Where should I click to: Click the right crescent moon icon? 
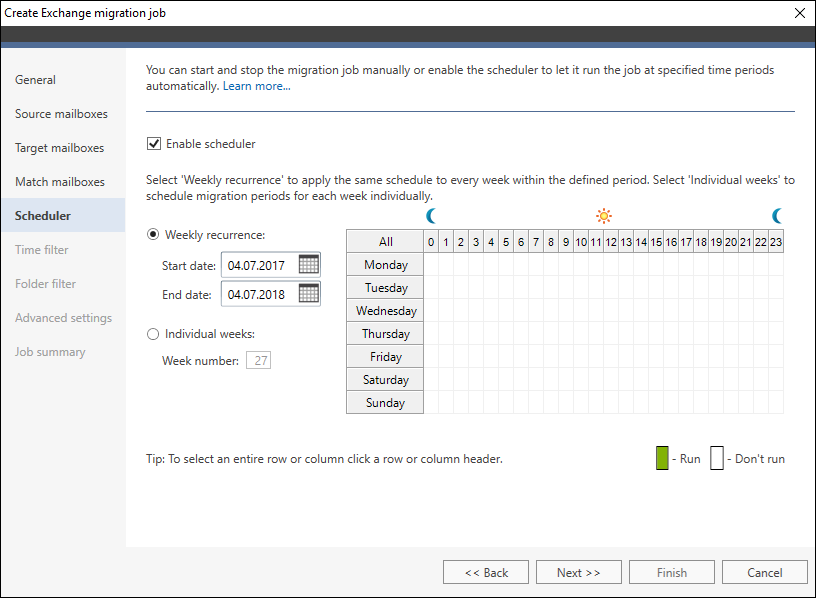point(778,215)
